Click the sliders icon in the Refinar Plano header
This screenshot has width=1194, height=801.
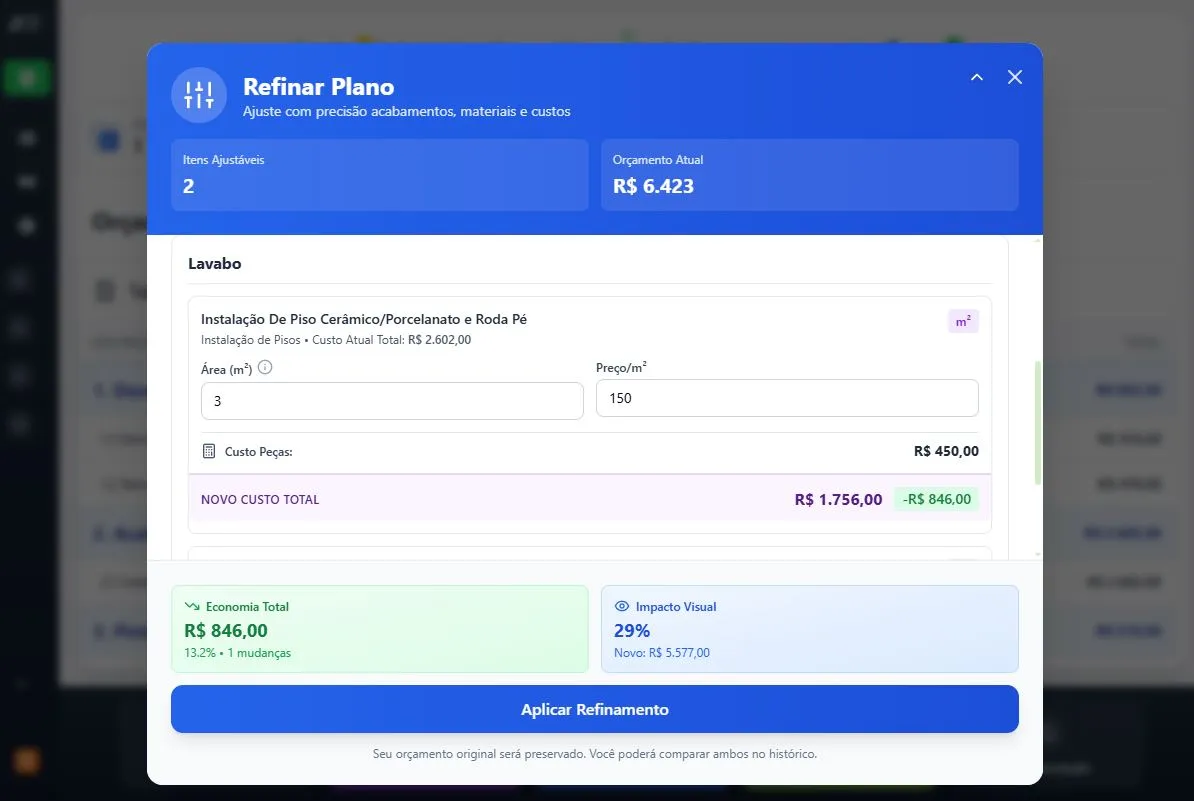199,96
